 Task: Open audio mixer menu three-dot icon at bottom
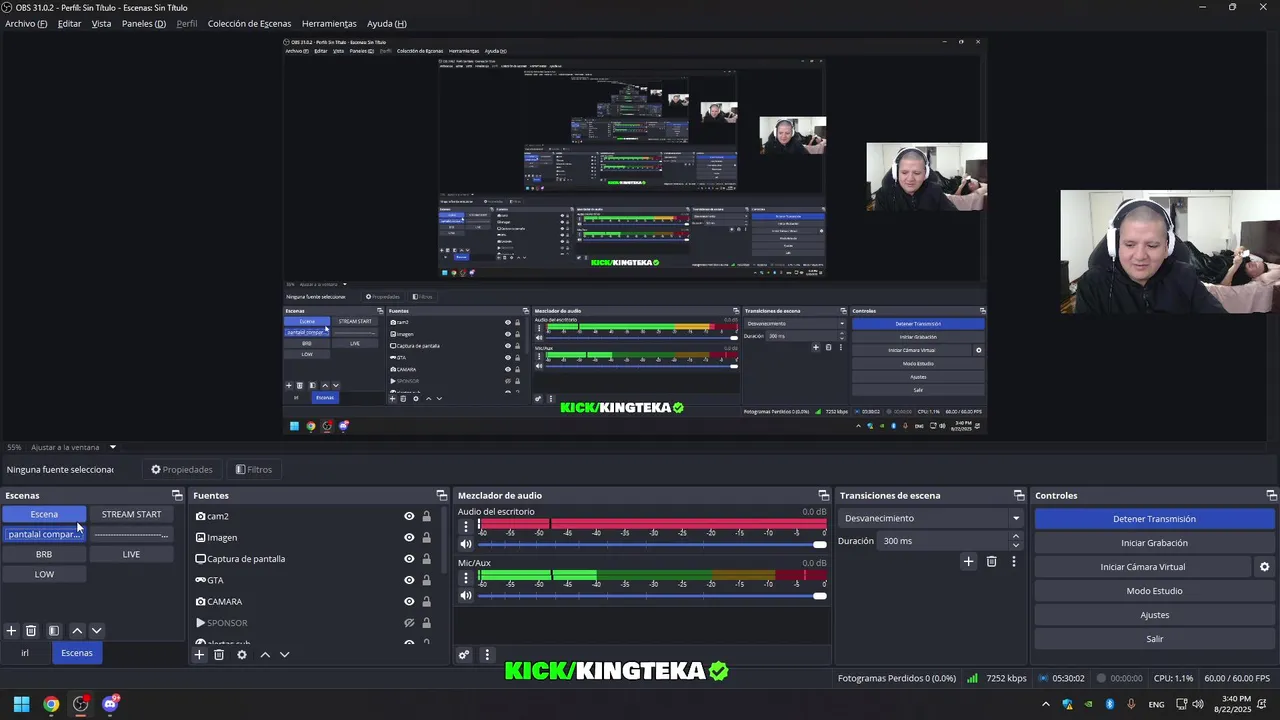(487, 655)
